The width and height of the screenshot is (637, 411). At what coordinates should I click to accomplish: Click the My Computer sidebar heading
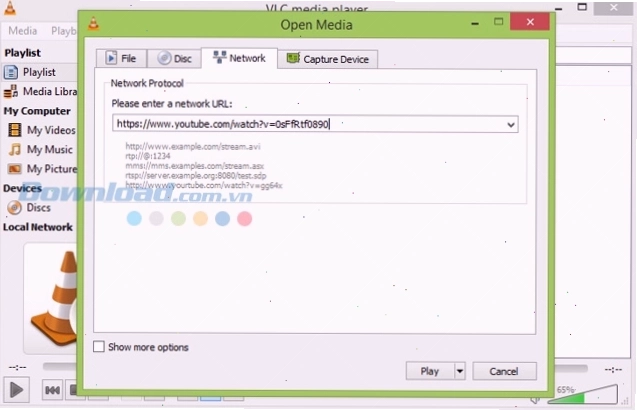tap(37, 111)
